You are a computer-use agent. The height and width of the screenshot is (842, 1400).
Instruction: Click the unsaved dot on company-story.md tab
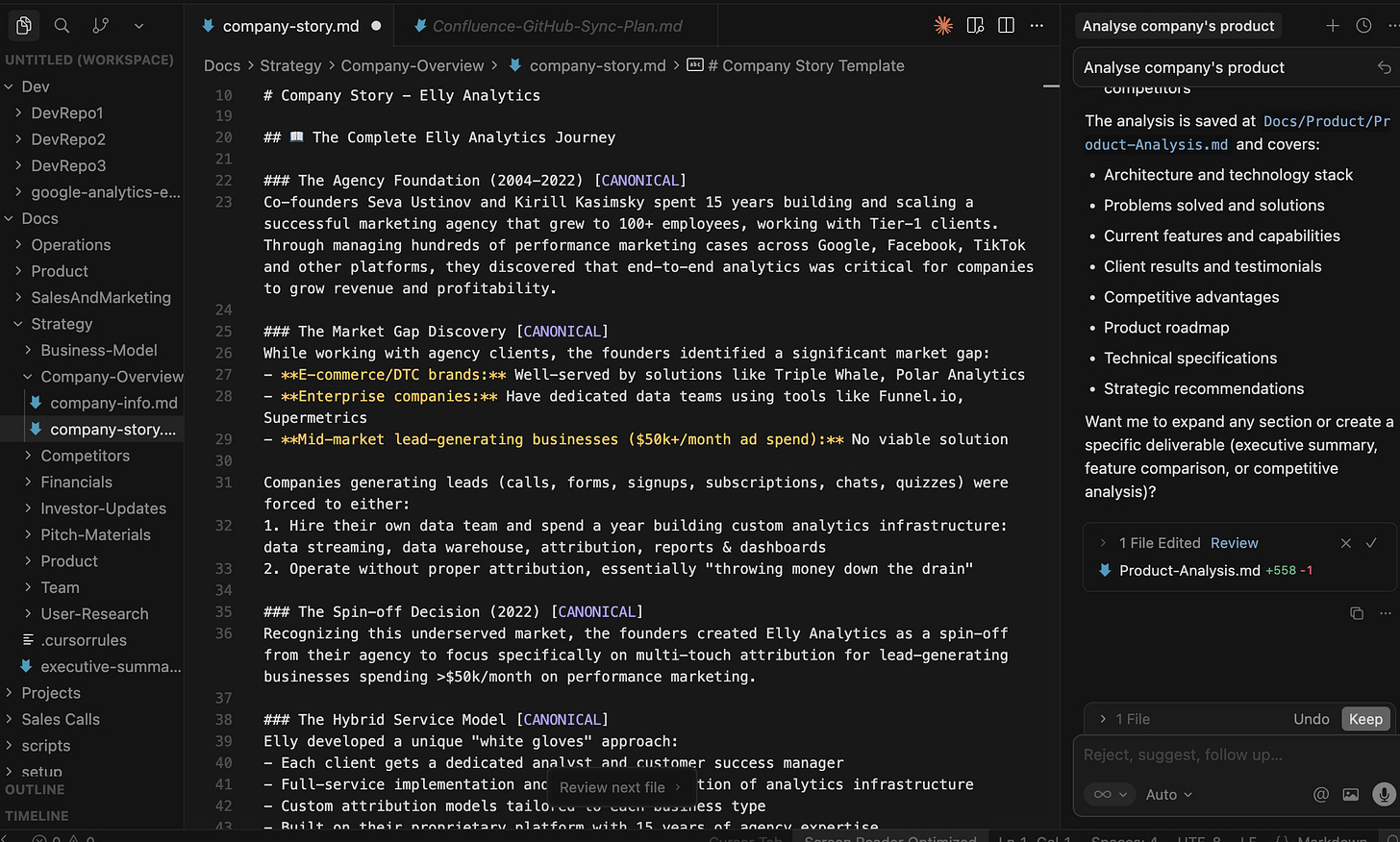(x=376, y=26)
